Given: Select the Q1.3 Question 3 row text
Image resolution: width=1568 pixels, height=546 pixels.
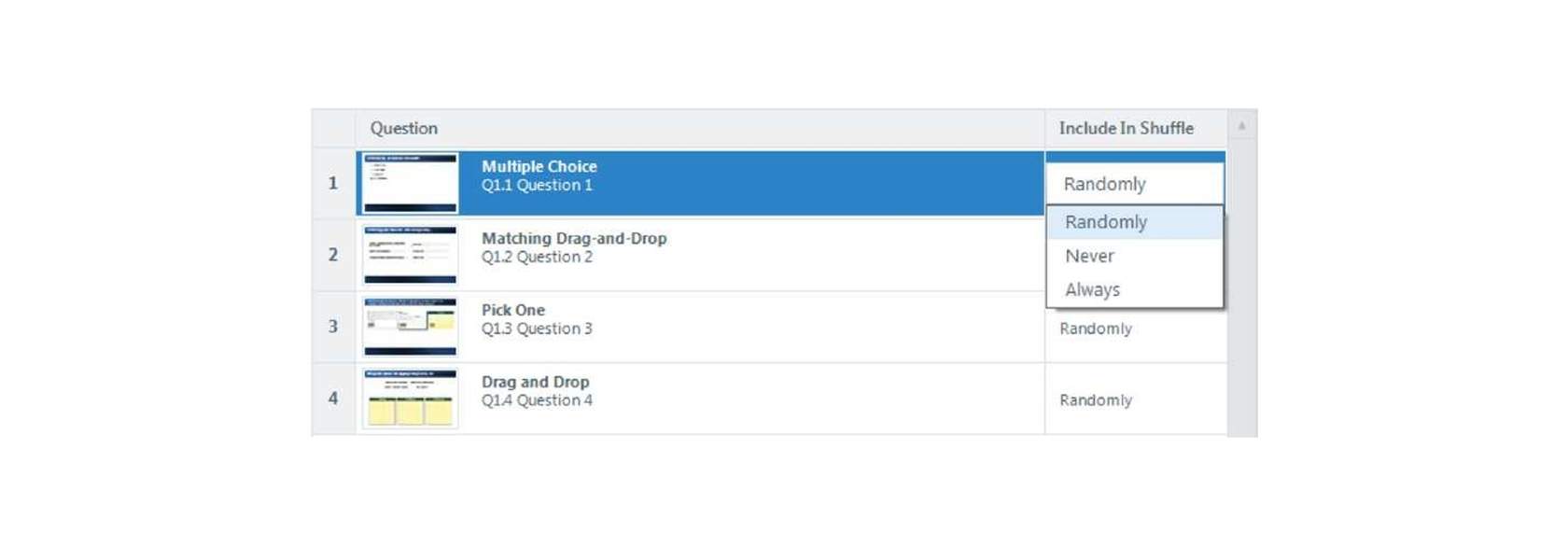Looking at the screenshot, I should (537, 329).
